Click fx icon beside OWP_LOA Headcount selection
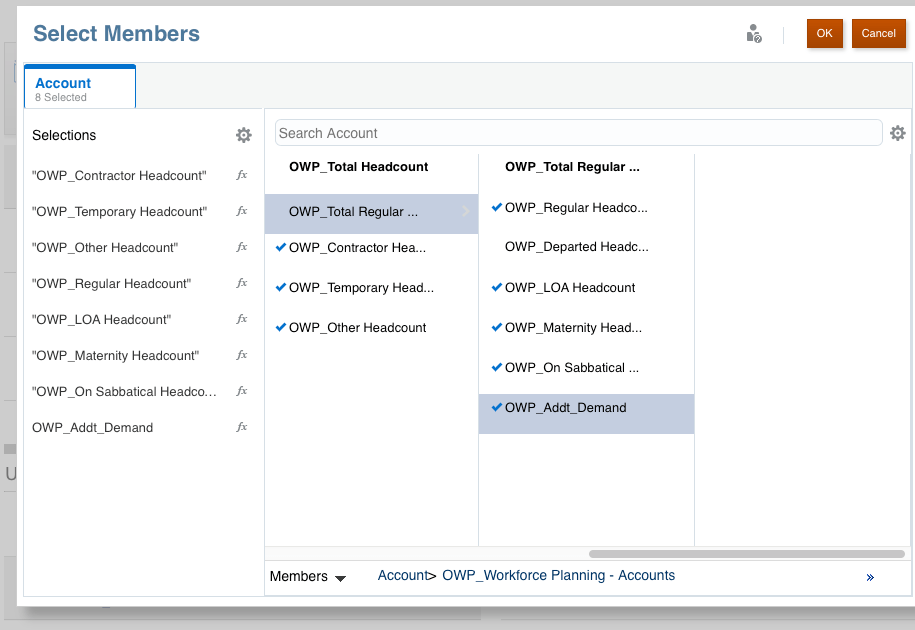The image size is (915, 630). (242, 319)
